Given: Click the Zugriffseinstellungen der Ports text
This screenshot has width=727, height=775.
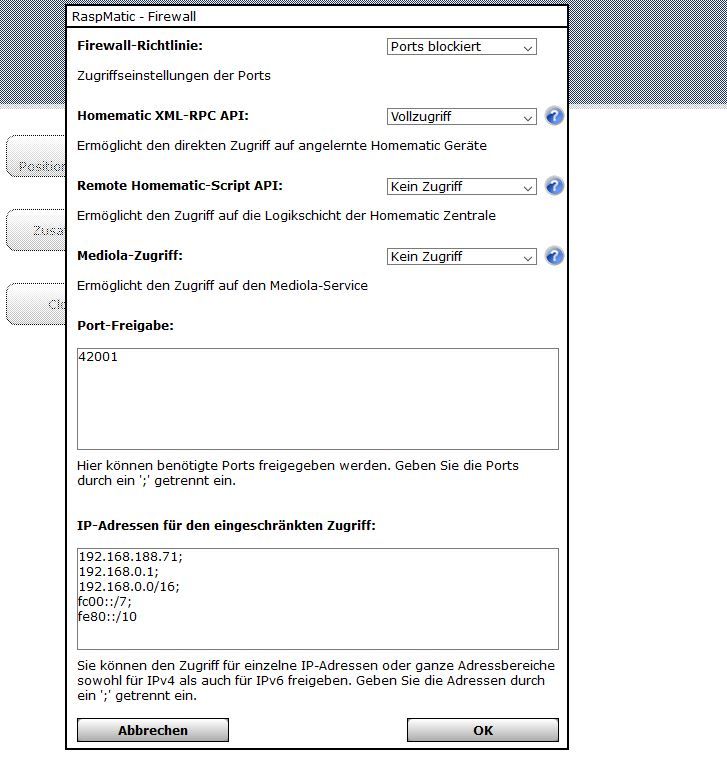Looking at the screenshot, I should coord(174,76).
